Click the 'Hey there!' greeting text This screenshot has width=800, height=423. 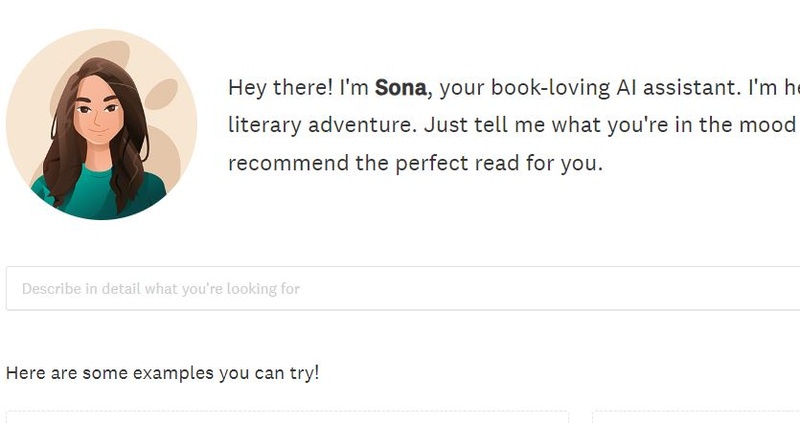point(280,88)
